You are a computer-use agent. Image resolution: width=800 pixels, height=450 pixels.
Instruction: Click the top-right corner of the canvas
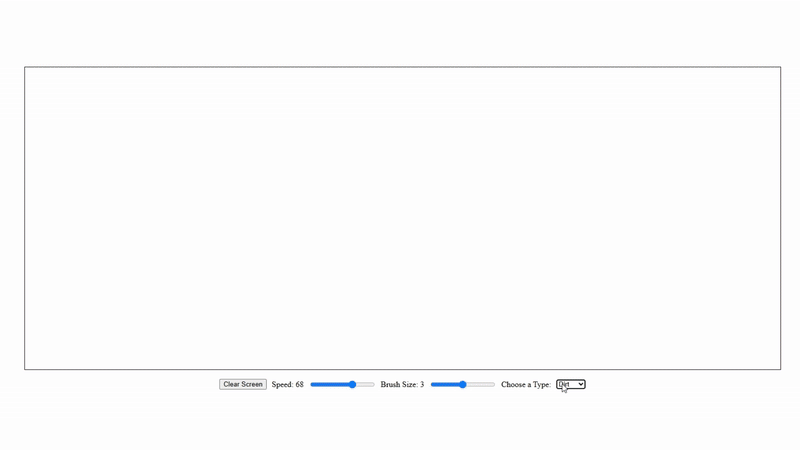778,70
